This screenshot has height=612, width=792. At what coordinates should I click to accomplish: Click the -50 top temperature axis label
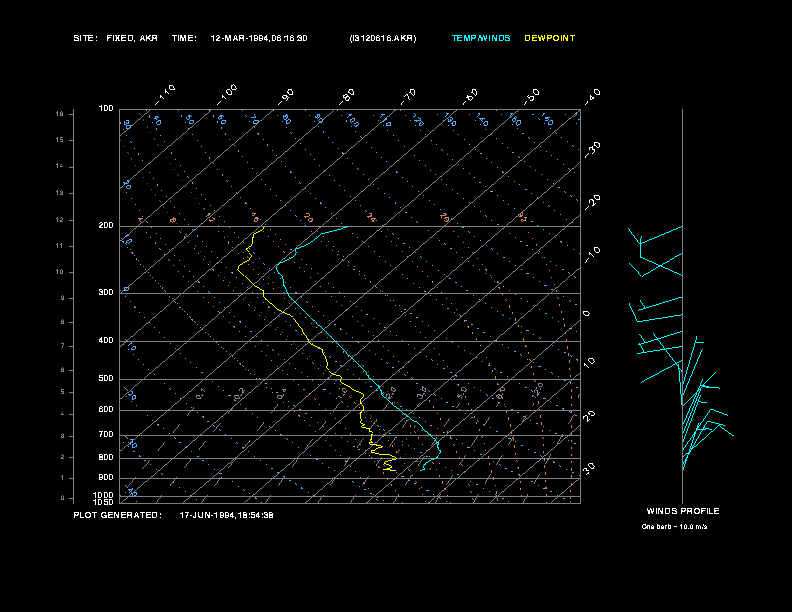[532, 97]
